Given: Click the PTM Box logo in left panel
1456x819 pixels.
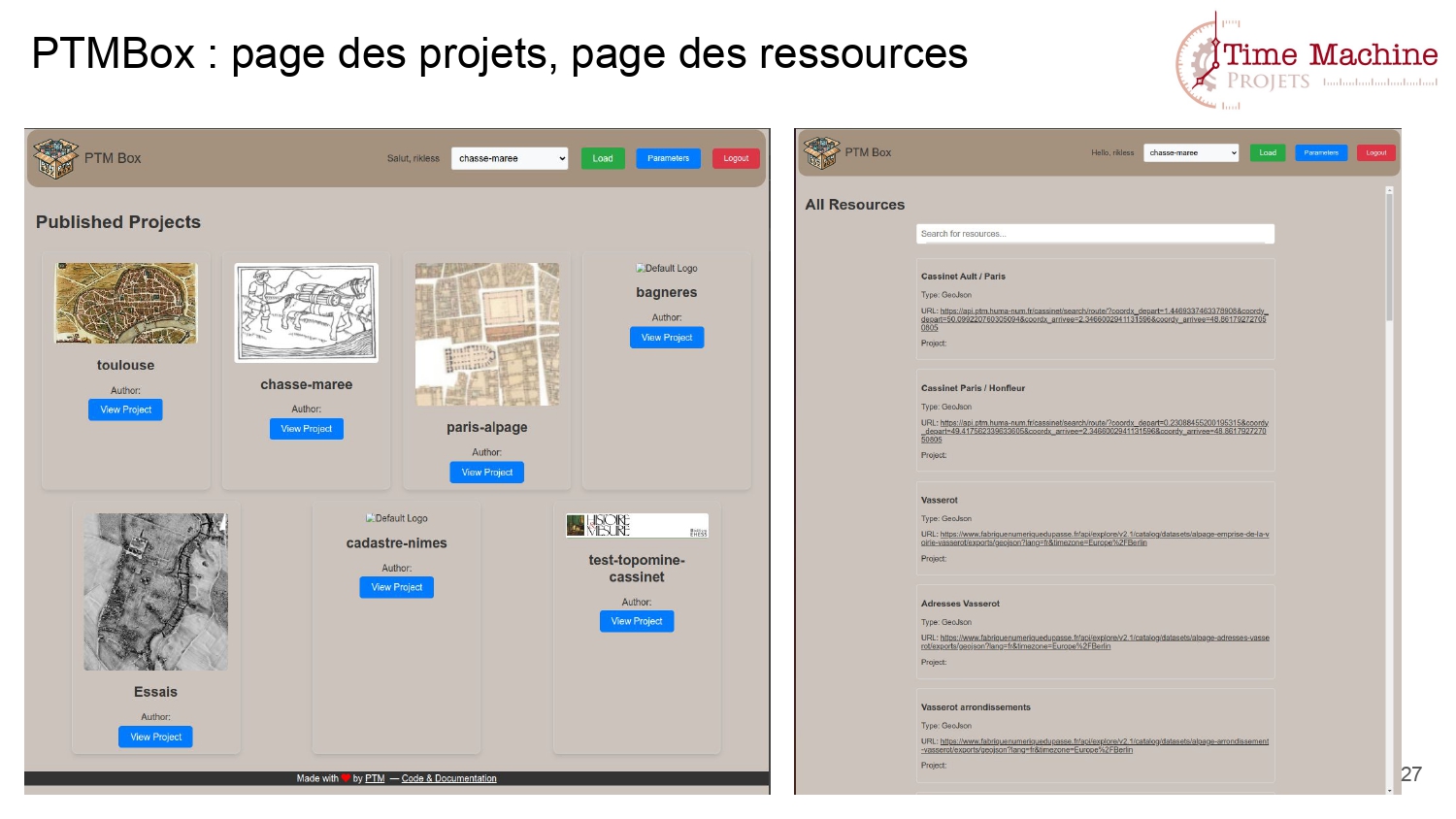Looking at the screenshot, I should point(55,158).
